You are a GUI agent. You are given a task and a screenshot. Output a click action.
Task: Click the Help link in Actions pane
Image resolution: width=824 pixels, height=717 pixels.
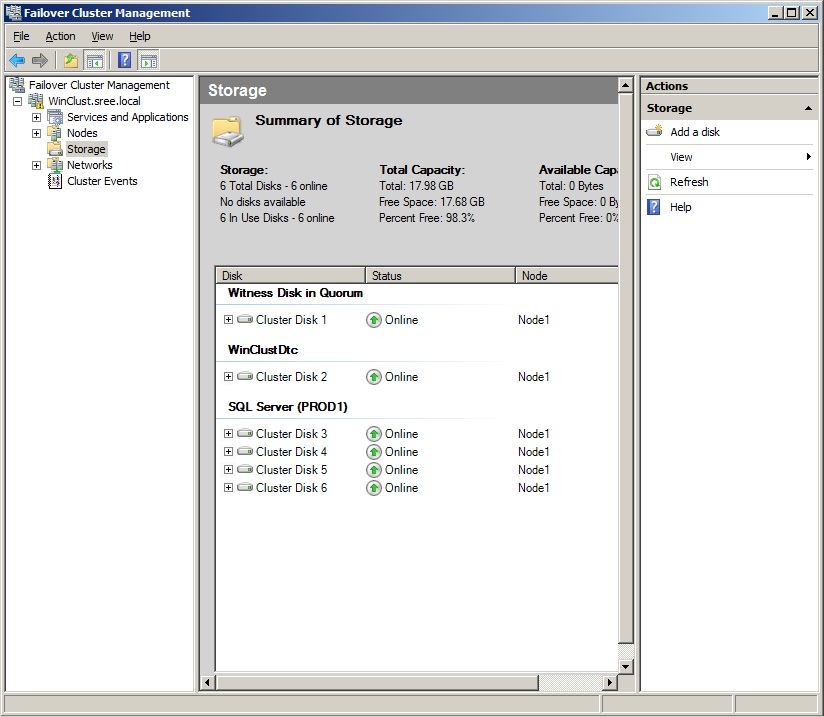680,207
